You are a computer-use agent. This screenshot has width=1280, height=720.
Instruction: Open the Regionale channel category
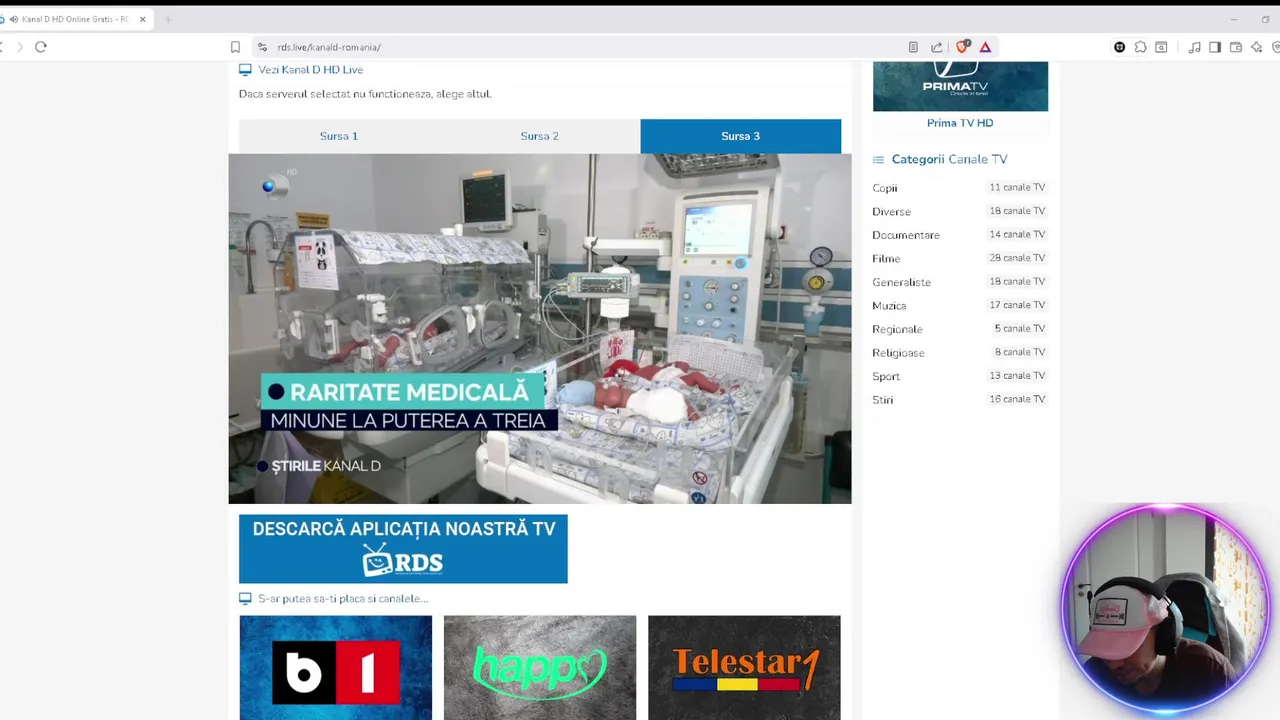(x=897, y=329)
